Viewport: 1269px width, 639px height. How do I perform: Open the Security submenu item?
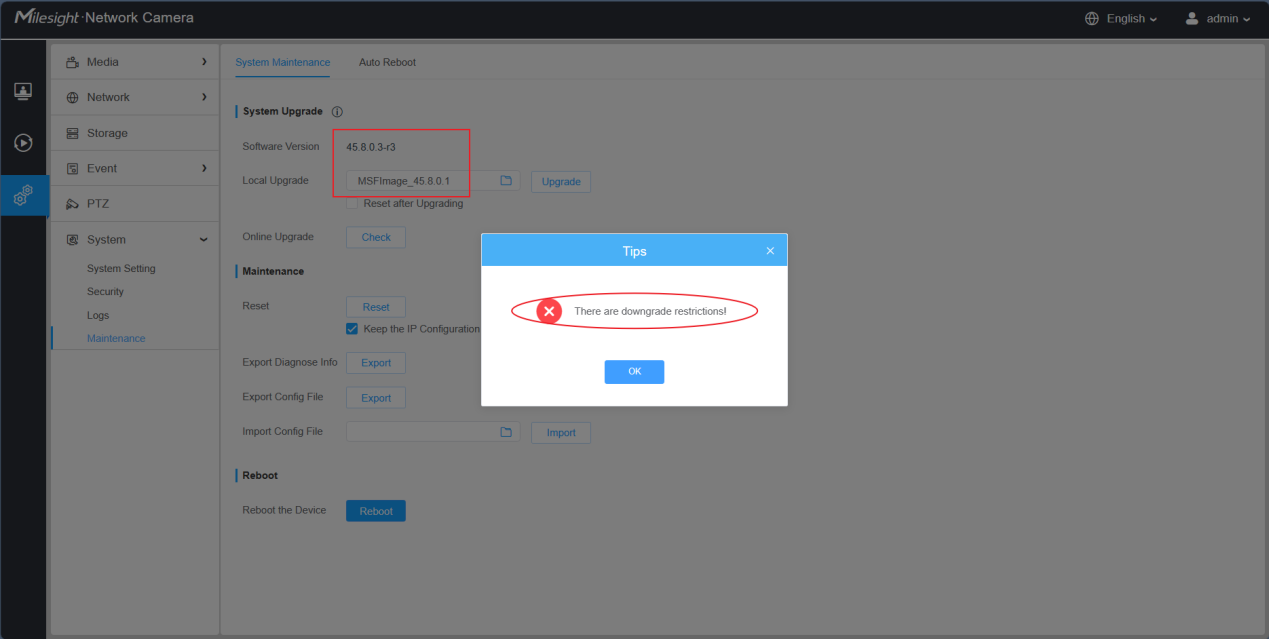(x=105, y=292)
